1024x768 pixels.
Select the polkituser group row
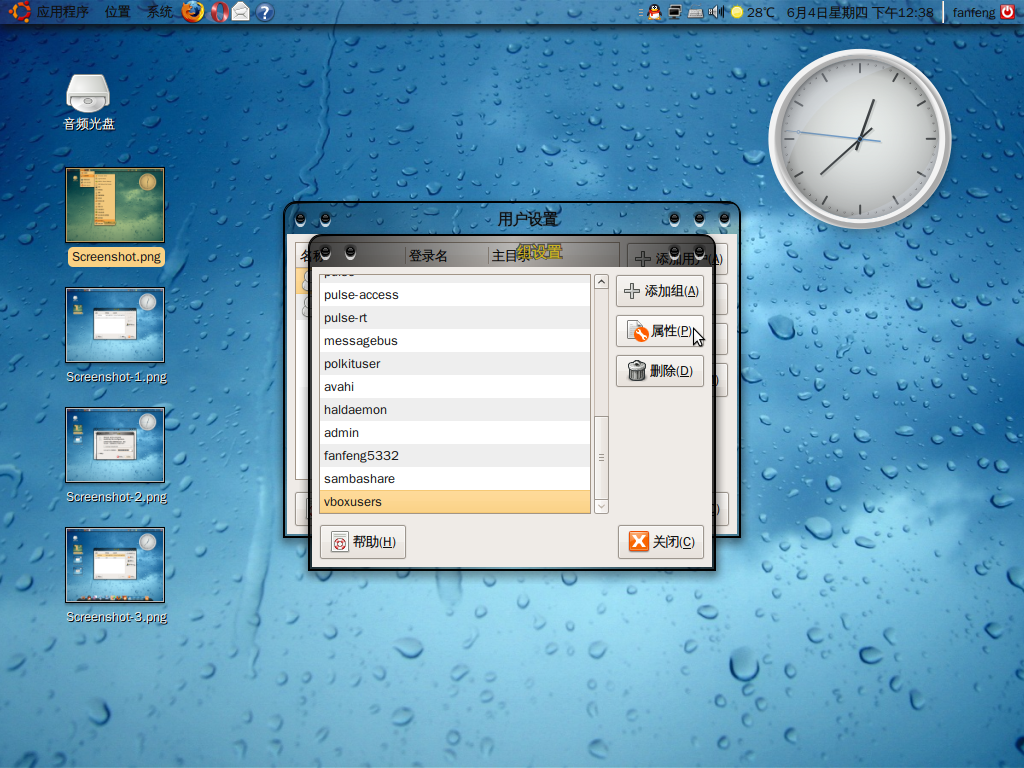[x=455, y=364]
